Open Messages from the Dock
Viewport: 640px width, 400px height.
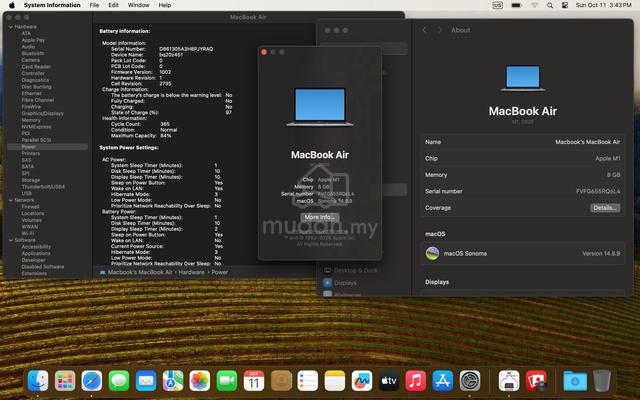119,380
